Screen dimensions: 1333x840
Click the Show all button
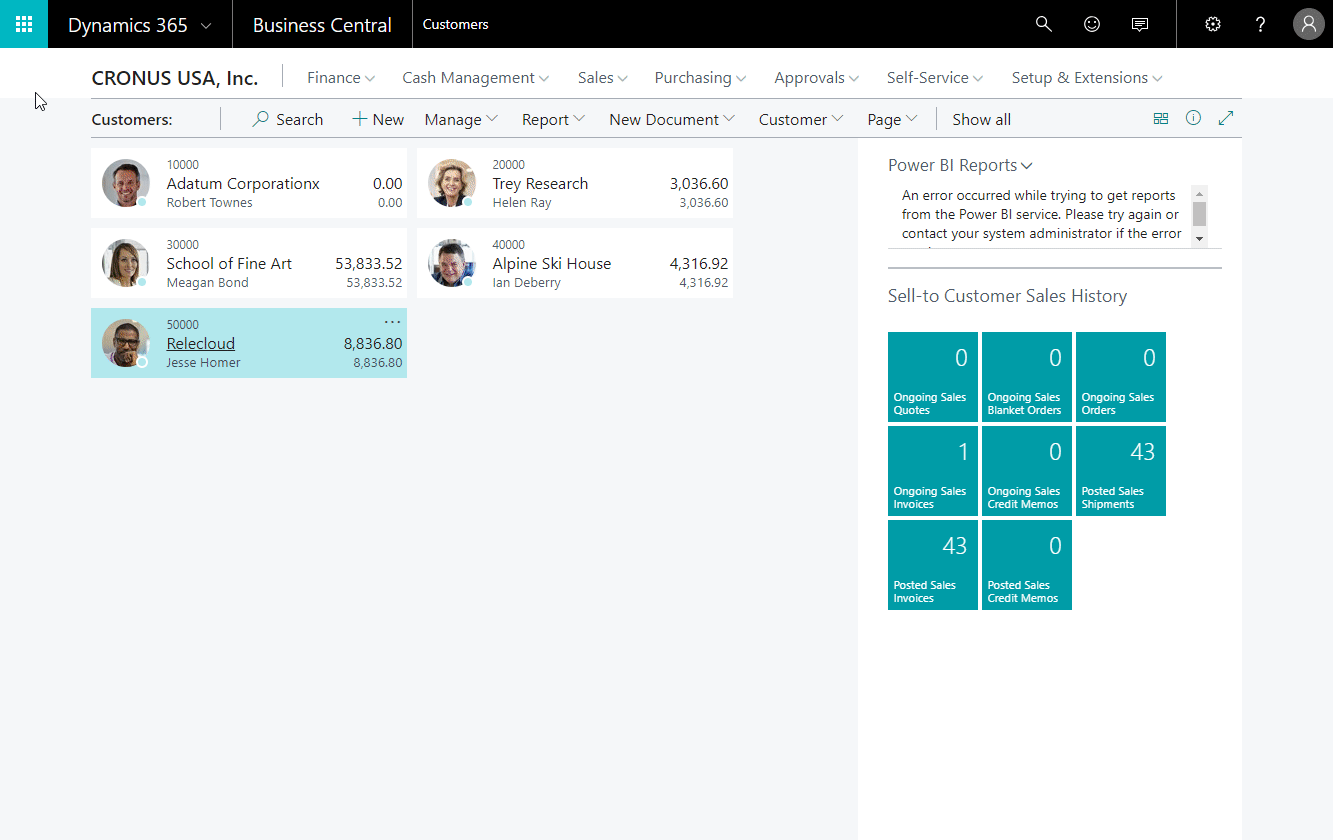point(981,119)
